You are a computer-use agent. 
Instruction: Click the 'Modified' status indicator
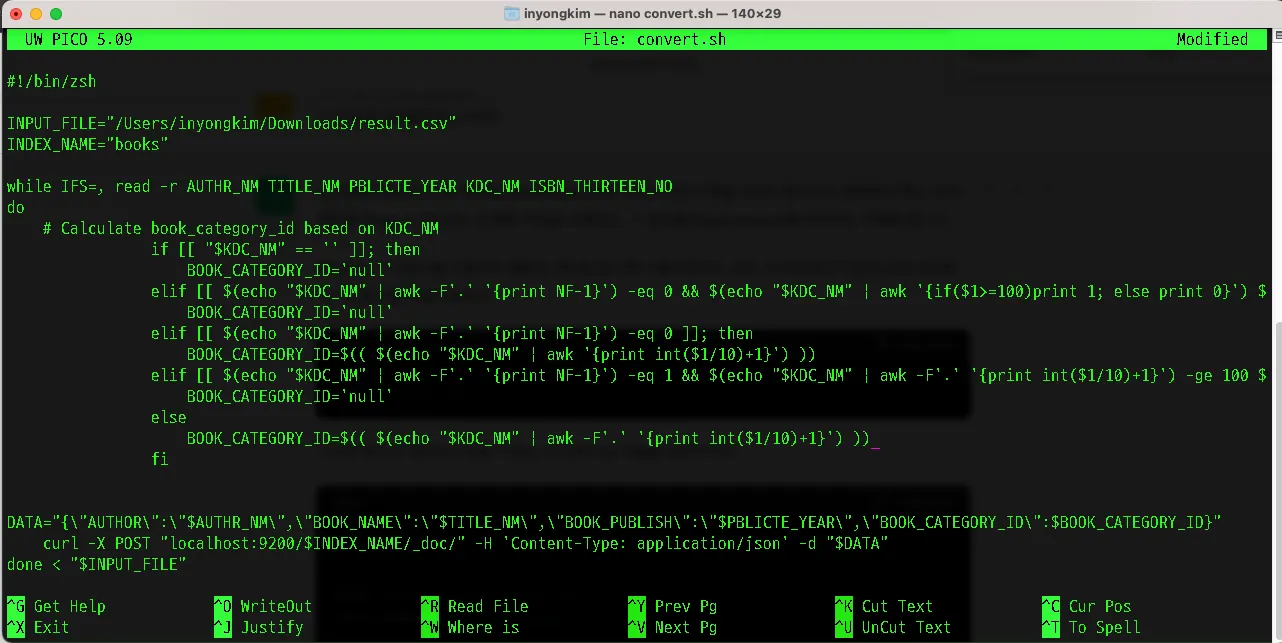pyautogui.click(x=1212, y=39)
